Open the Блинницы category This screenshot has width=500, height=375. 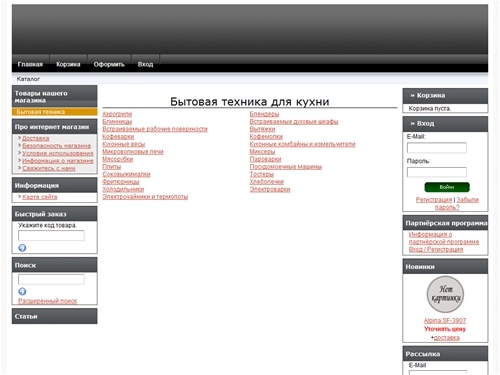pyautogui.click(x=117, y=121)
